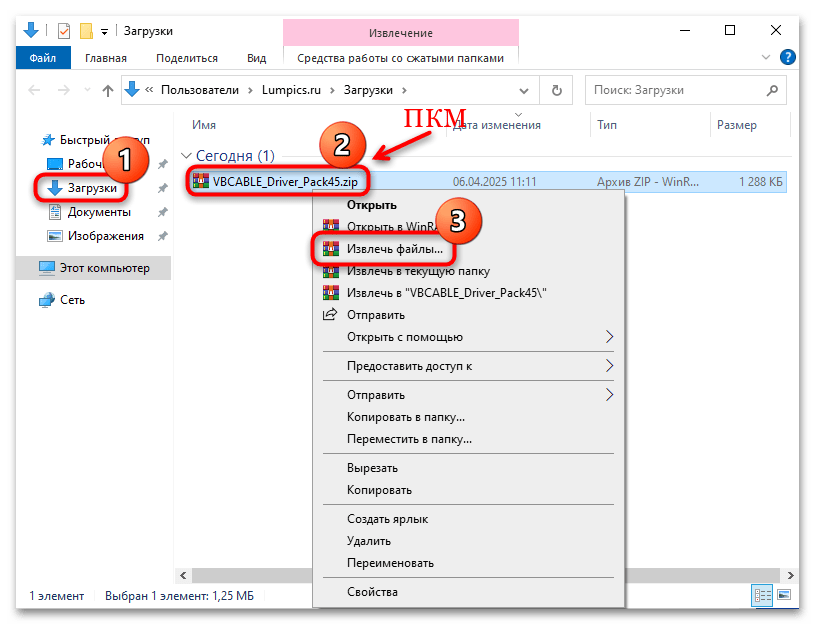Collapse the Сегодня (1) group
The width and height of the screenshot is (815, 625).
pyautogui.click(x=186, y=155)
